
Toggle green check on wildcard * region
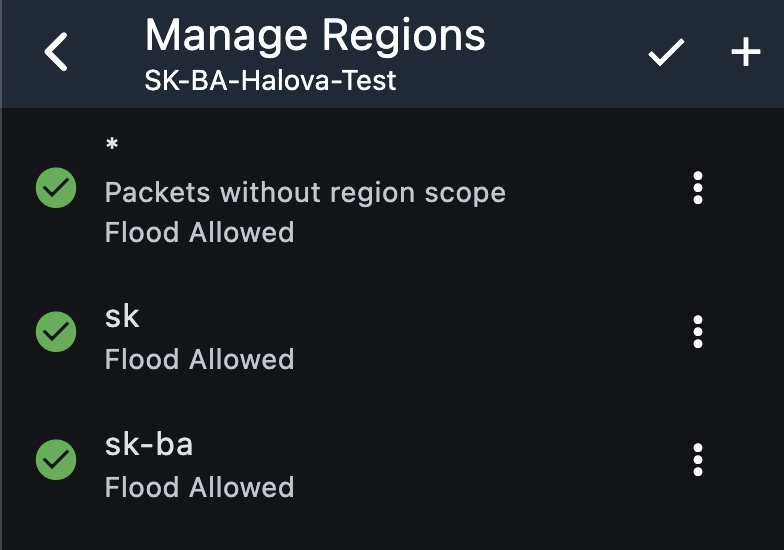coord(56,188)
